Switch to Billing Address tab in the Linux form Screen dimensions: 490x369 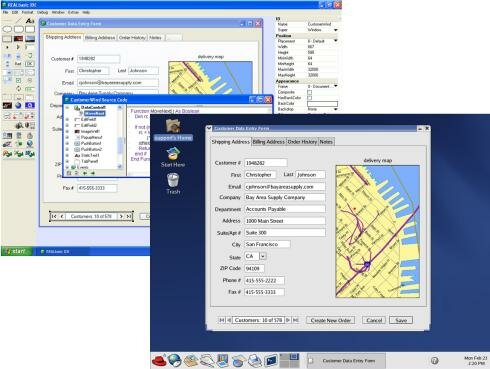click(x=268, y=142)
